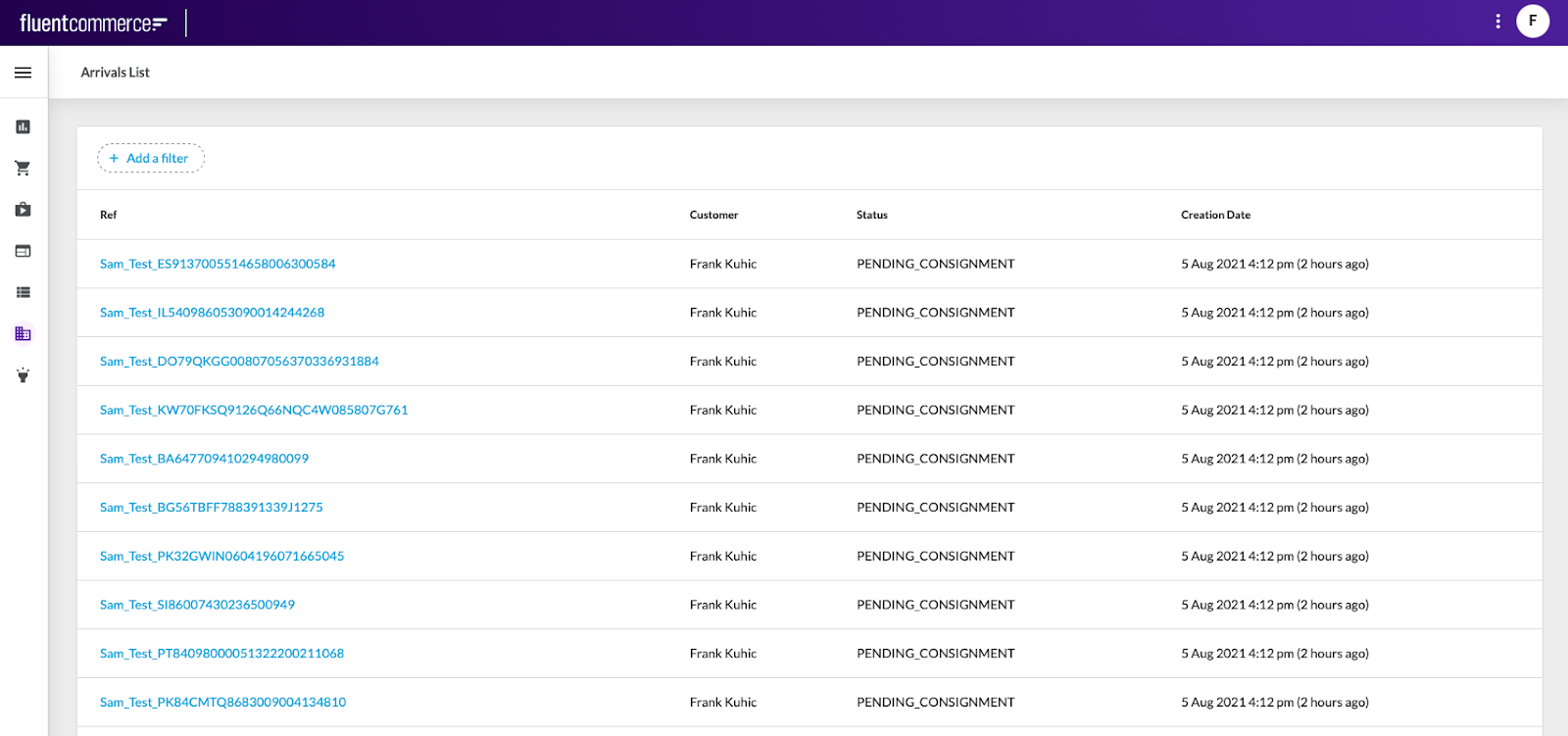The width and height of the screenshot is (1568, 736).
Task: Select the briefcase play sidebar icon
Action: [23, 210]
